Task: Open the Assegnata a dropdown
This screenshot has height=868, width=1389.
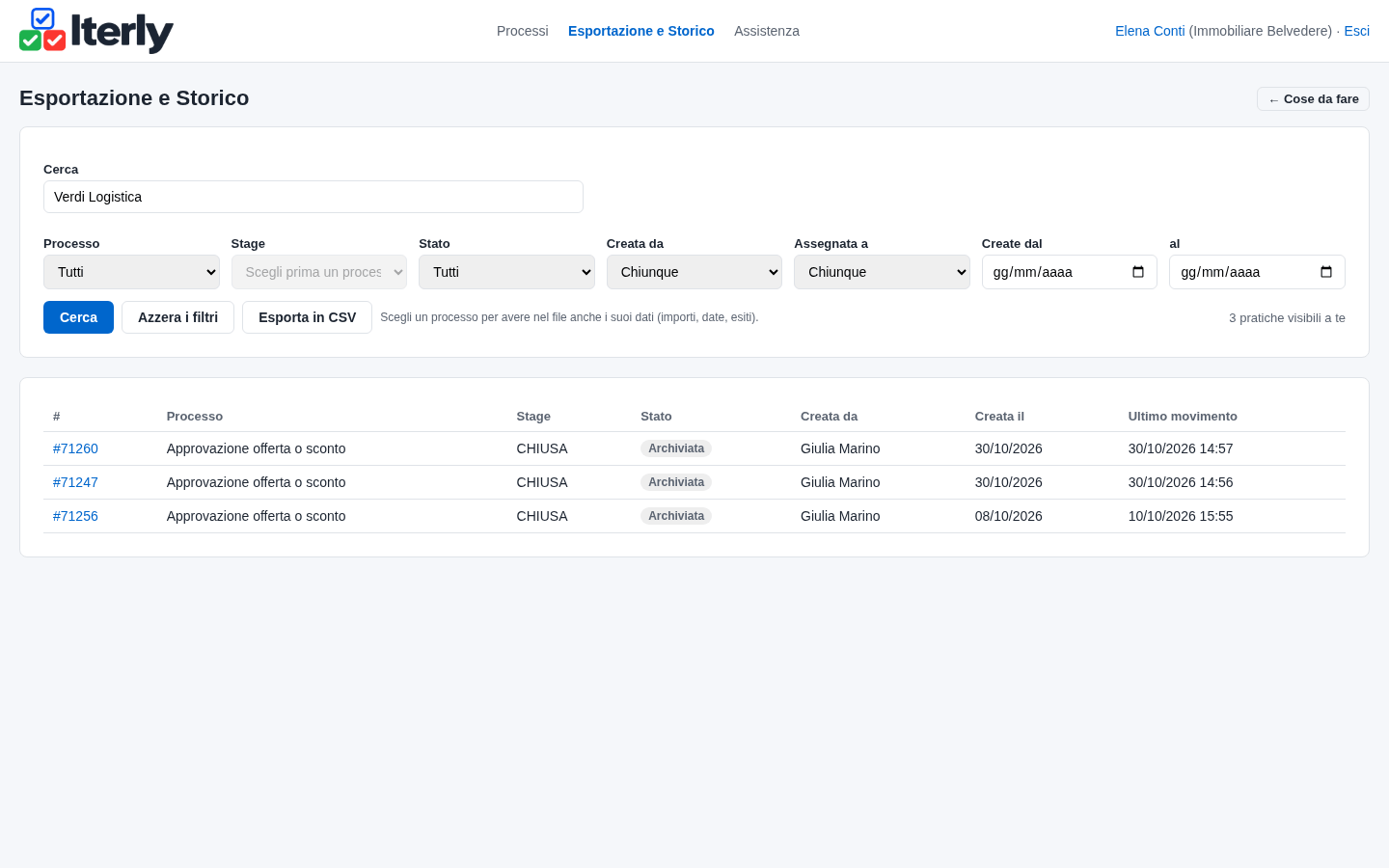Action: [882, 272]
